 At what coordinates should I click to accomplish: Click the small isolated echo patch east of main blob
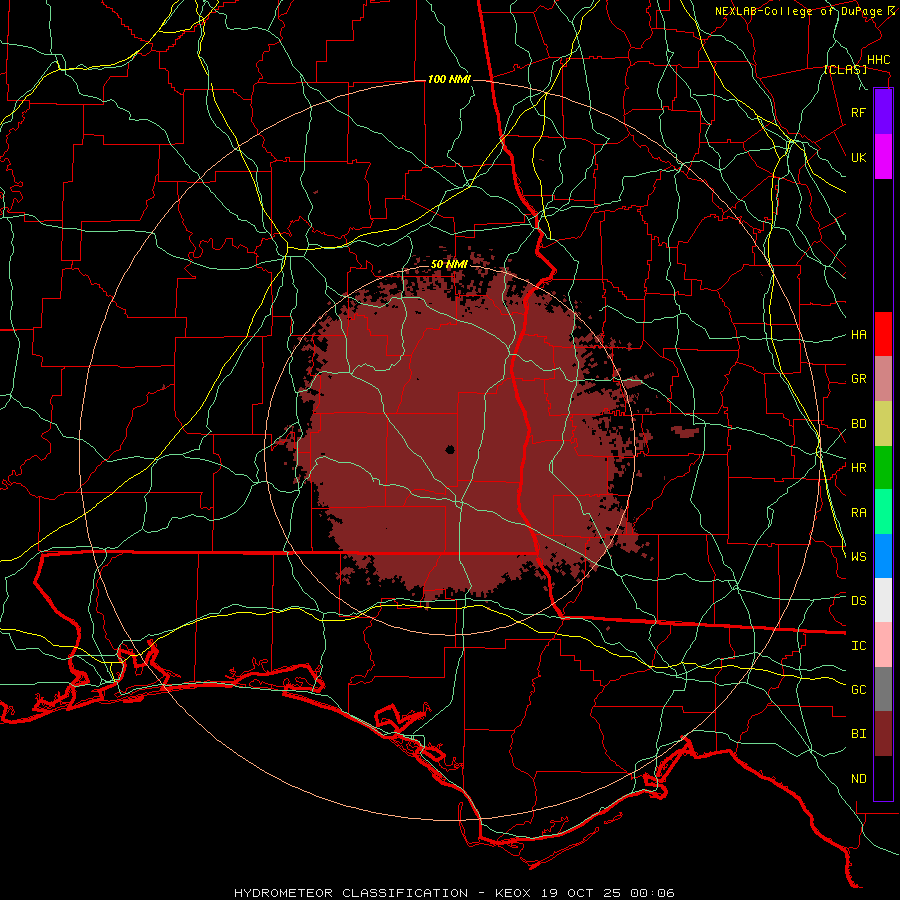(685, 431)
